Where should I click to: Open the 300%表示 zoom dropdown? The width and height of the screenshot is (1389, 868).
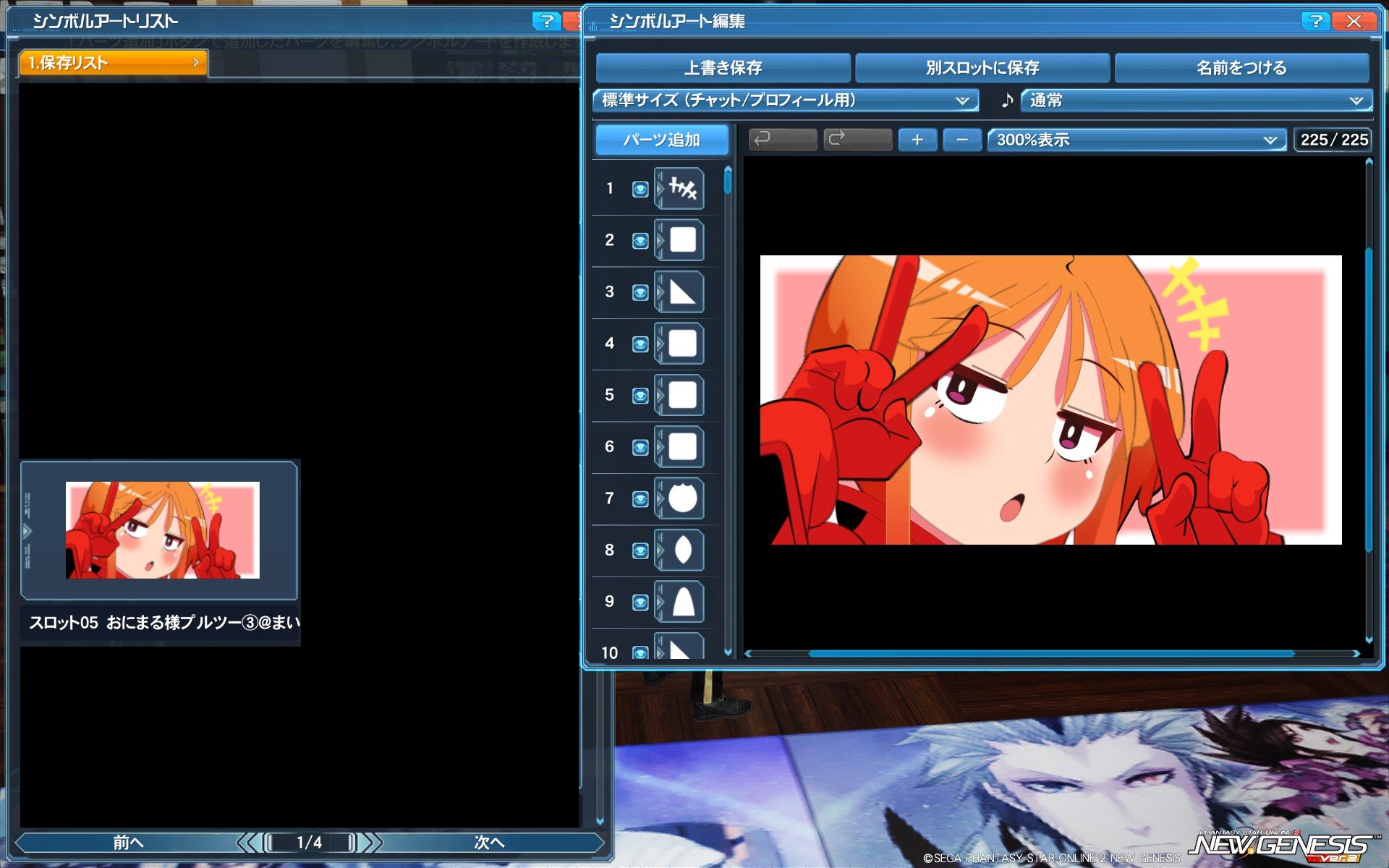click(x=1137, y=140)
